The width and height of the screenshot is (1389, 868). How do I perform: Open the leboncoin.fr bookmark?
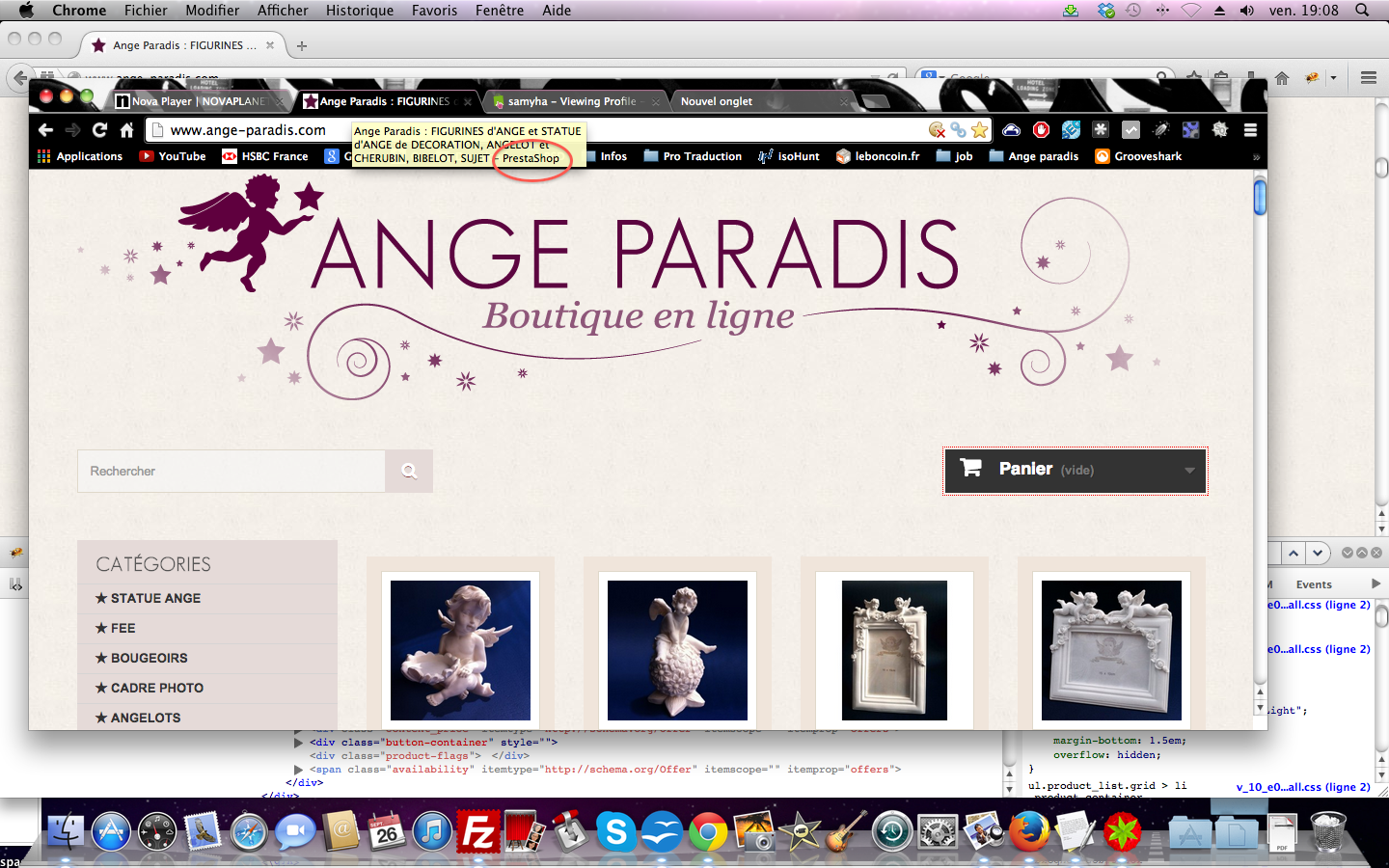point(878,156)
